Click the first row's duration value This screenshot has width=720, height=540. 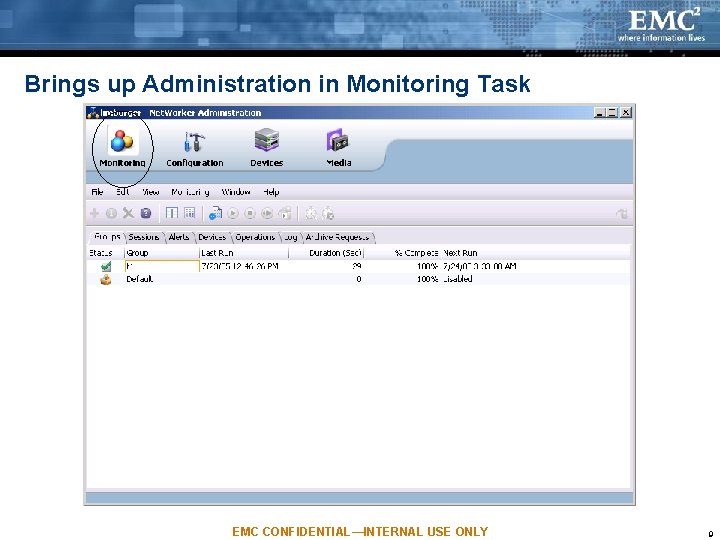(x=357, y=266)
